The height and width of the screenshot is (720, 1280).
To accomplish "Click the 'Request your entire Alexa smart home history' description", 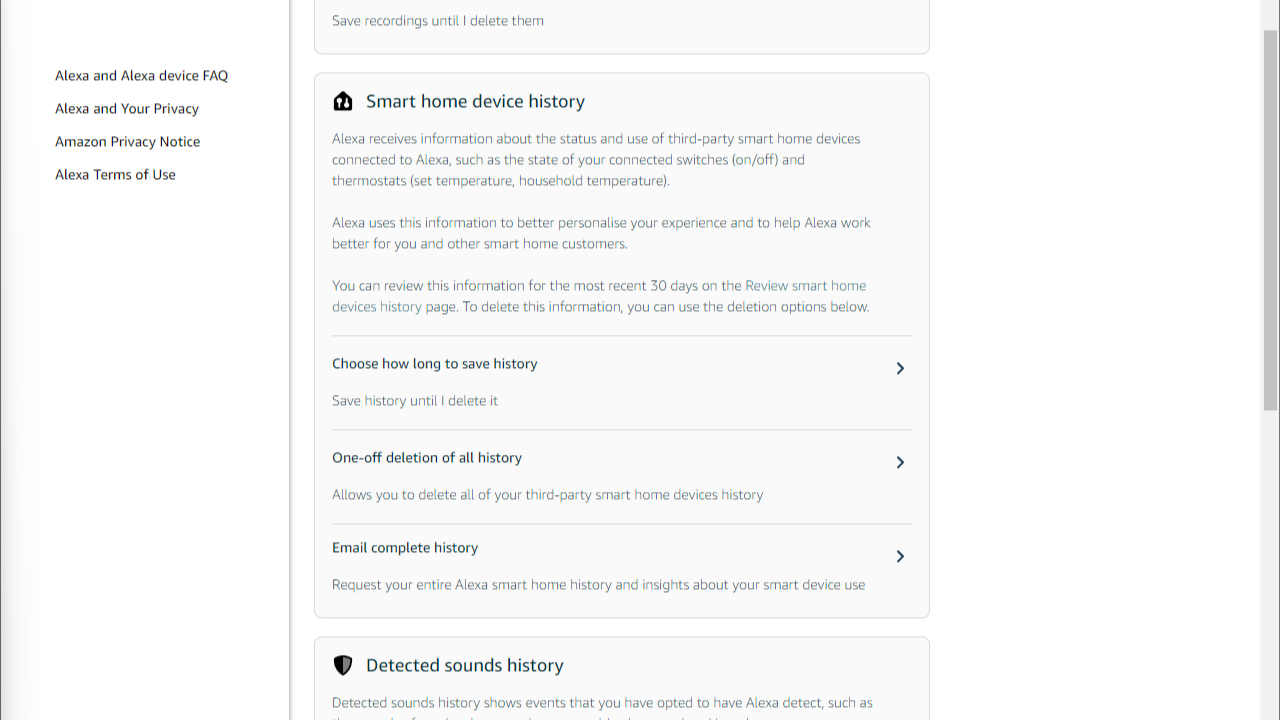I will click(x=598, y=585).
